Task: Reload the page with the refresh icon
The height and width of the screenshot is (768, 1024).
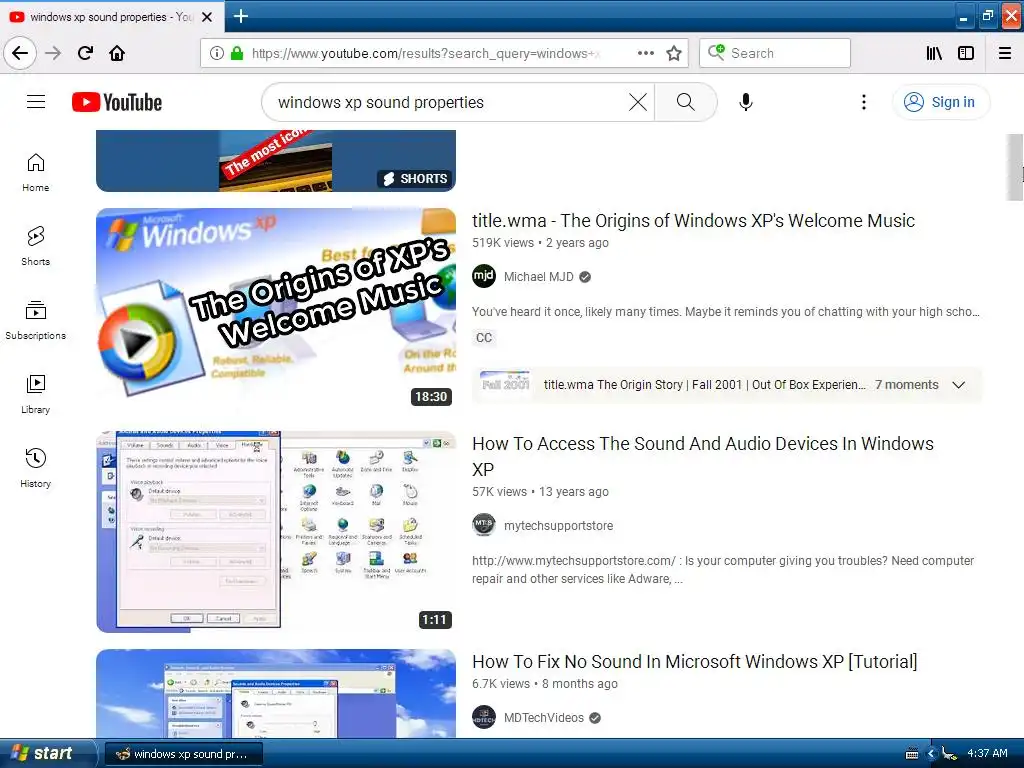Action: point(85,53)
